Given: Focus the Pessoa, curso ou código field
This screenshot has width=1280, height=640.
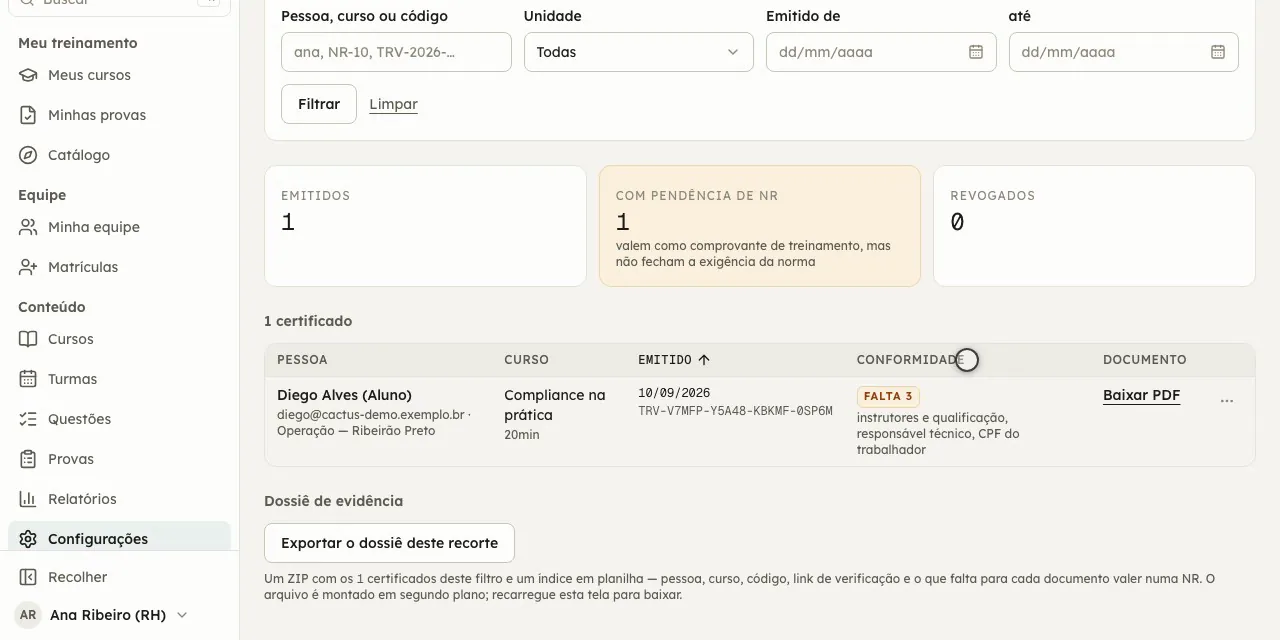Looking at the screenshot, I should pyautogui.click(x=396, y=52).
